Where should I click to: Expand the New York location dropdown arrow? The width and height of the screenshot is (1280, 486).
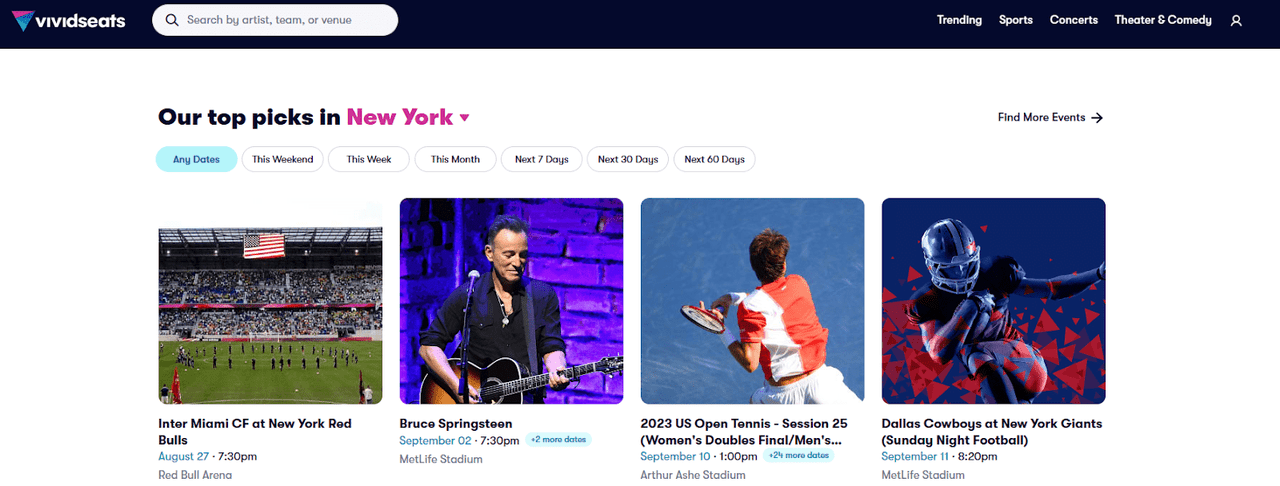click(x=464, y=118)
